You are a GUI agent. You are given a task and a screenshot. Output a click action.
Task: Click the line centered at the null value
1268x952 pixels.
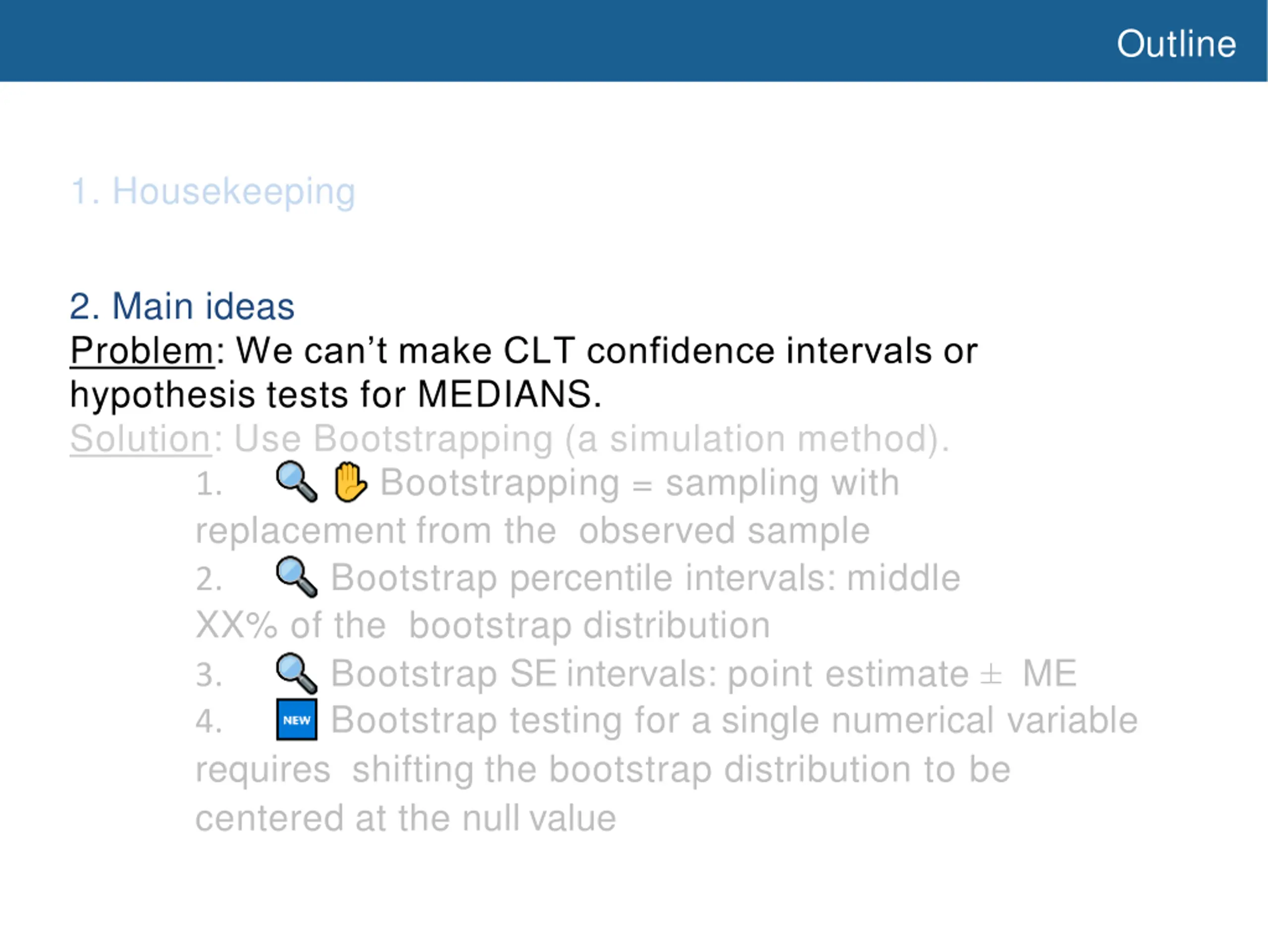point(406,818)
